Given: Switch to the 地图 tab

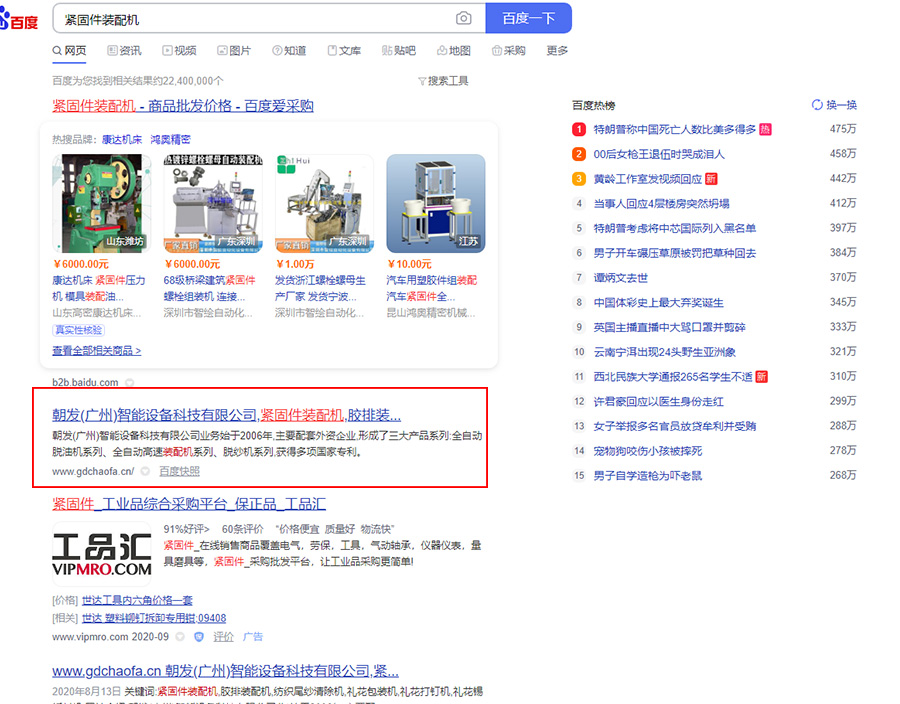Looking at the screenshot, I should coord(454,50).
